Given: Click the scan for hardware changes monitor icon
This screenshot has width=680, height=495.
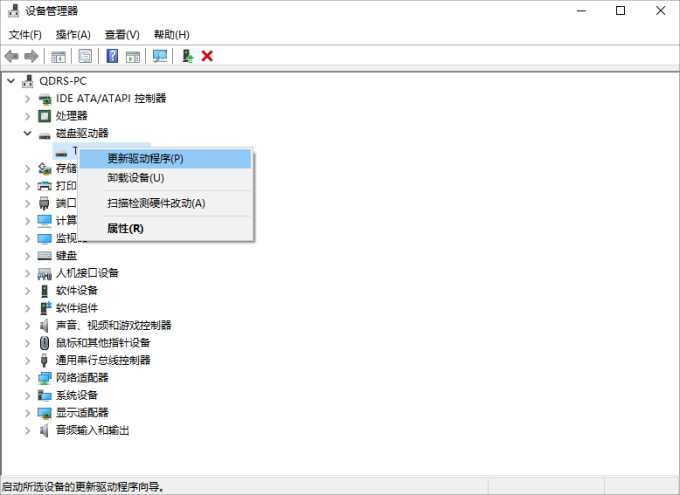Looking at the screenshot, I should 160,56.
